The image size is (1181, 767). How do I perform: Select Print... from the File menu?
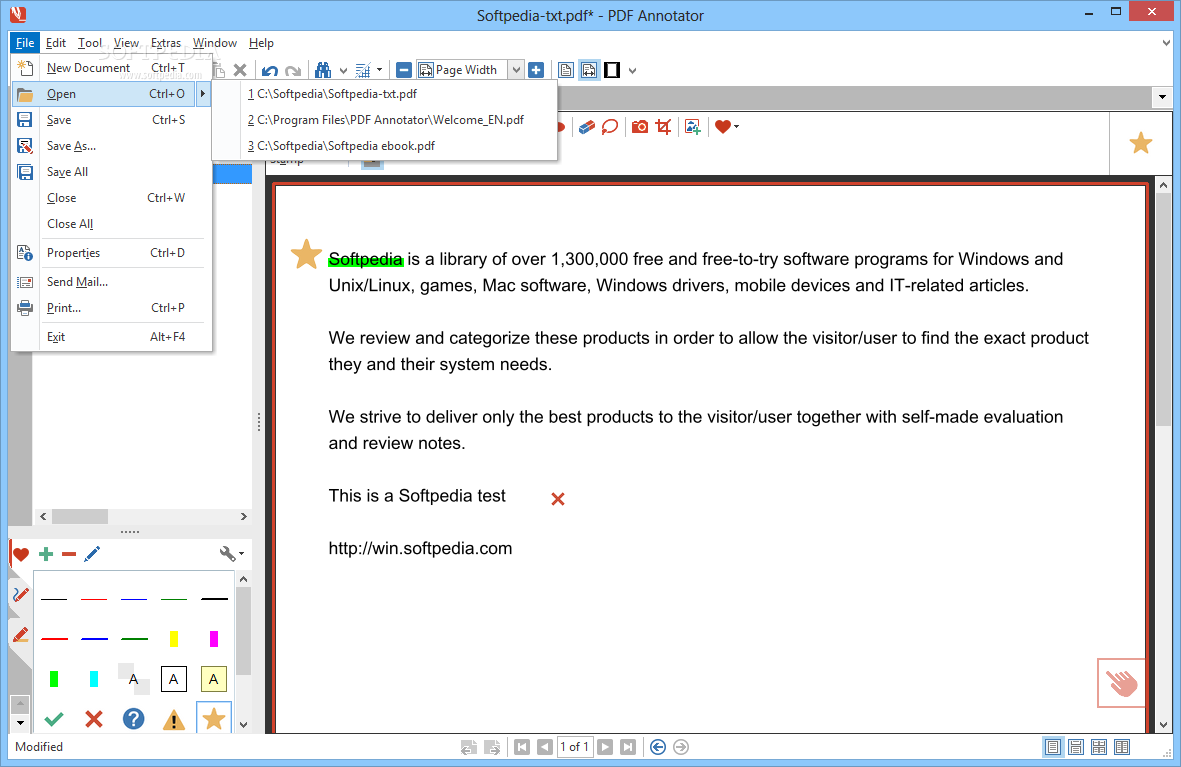click(112, 307)
